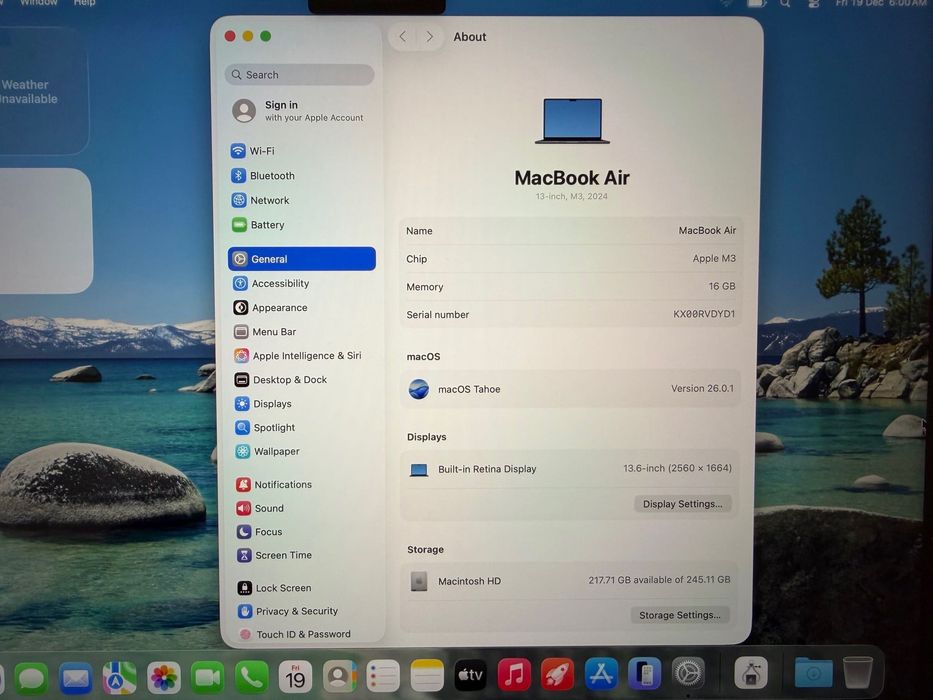
Task: Open FaceTime from the Dock
Action: [x=208, y=677]
